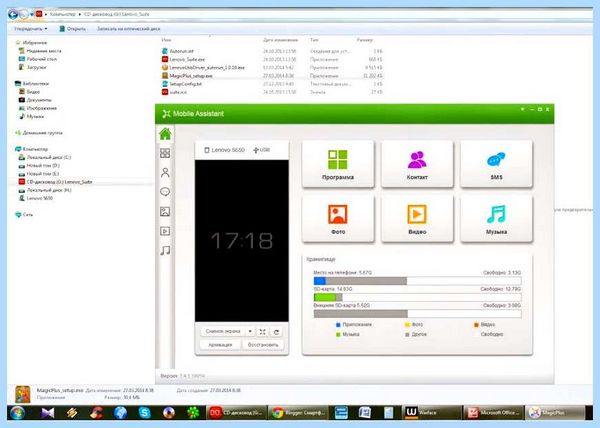
Task: Open Упорядочить dropdown in Explorer toolbar
Action: tap(31, 29)
